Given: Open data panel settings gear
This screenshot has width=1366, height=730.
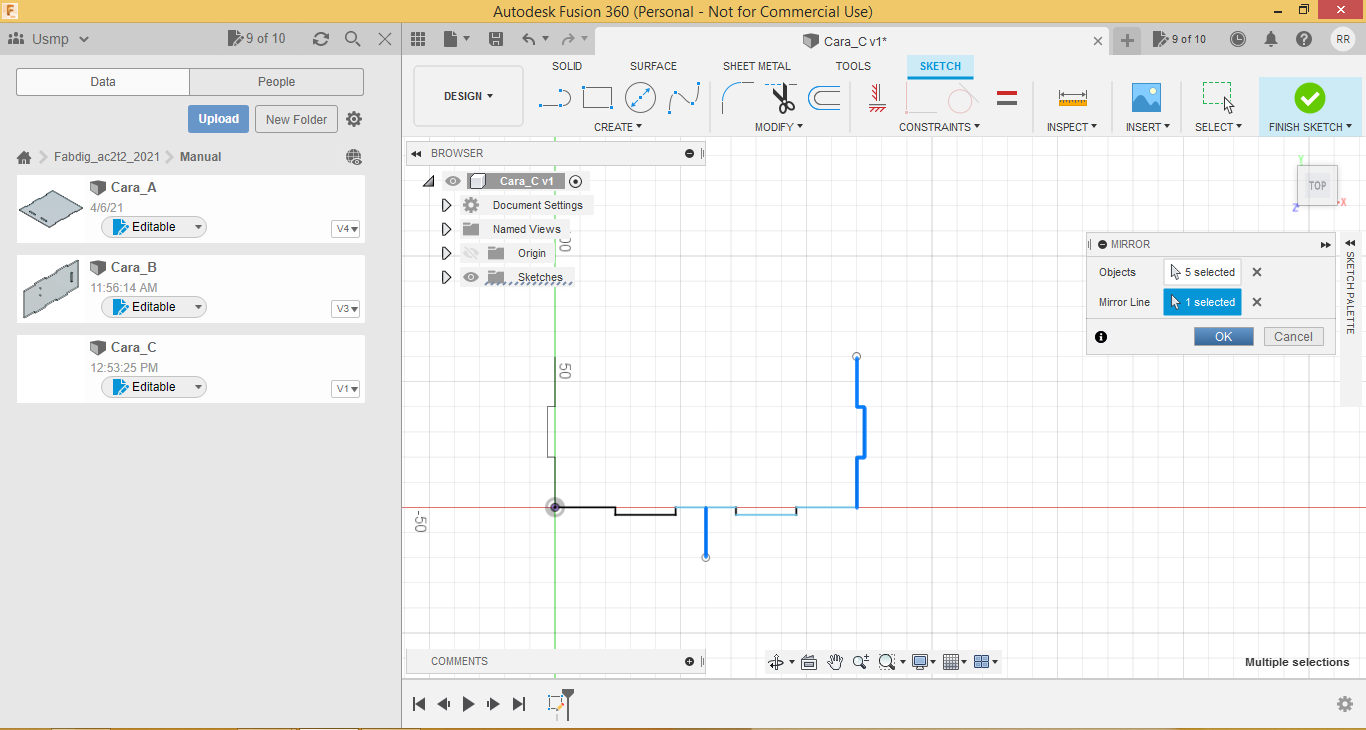Looking at the screenshot, I should coord(354,119).
